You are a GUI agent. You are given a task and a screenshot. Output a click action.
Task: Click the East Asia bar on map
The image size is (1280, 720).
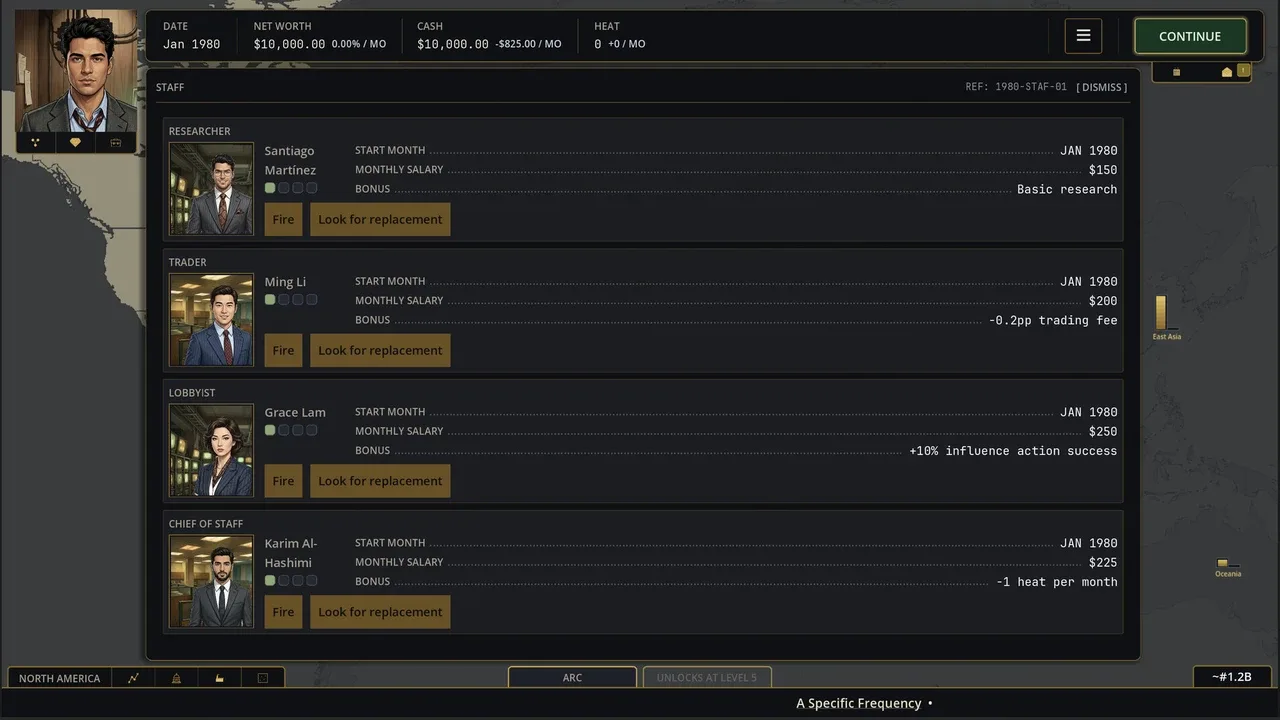1161,313
